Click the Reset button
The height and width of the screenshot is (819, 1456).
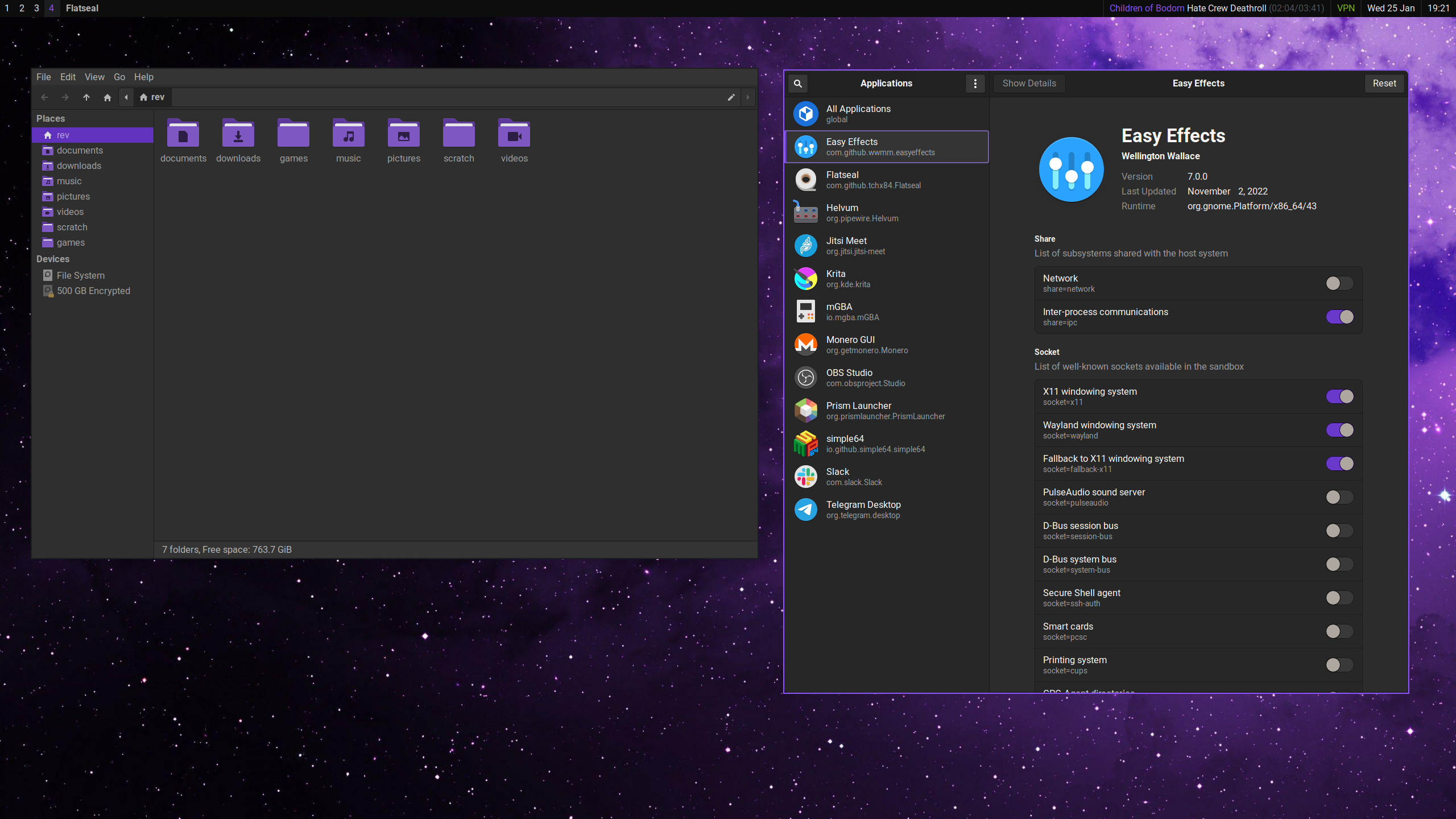[x=1384, y=84]
